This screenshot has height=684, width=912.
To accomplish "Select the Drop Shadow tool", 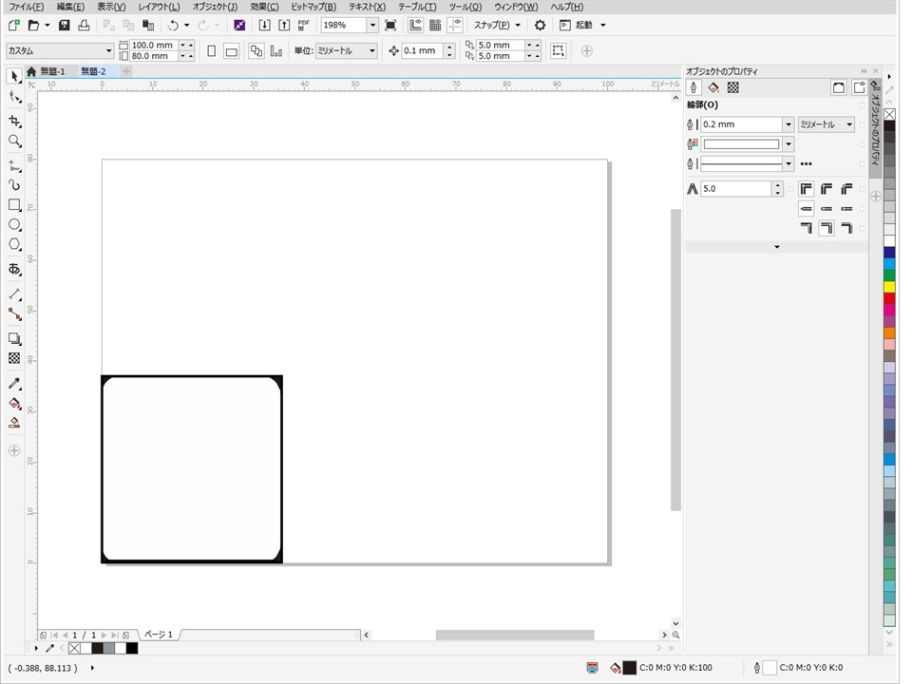I will coord(15,339).
